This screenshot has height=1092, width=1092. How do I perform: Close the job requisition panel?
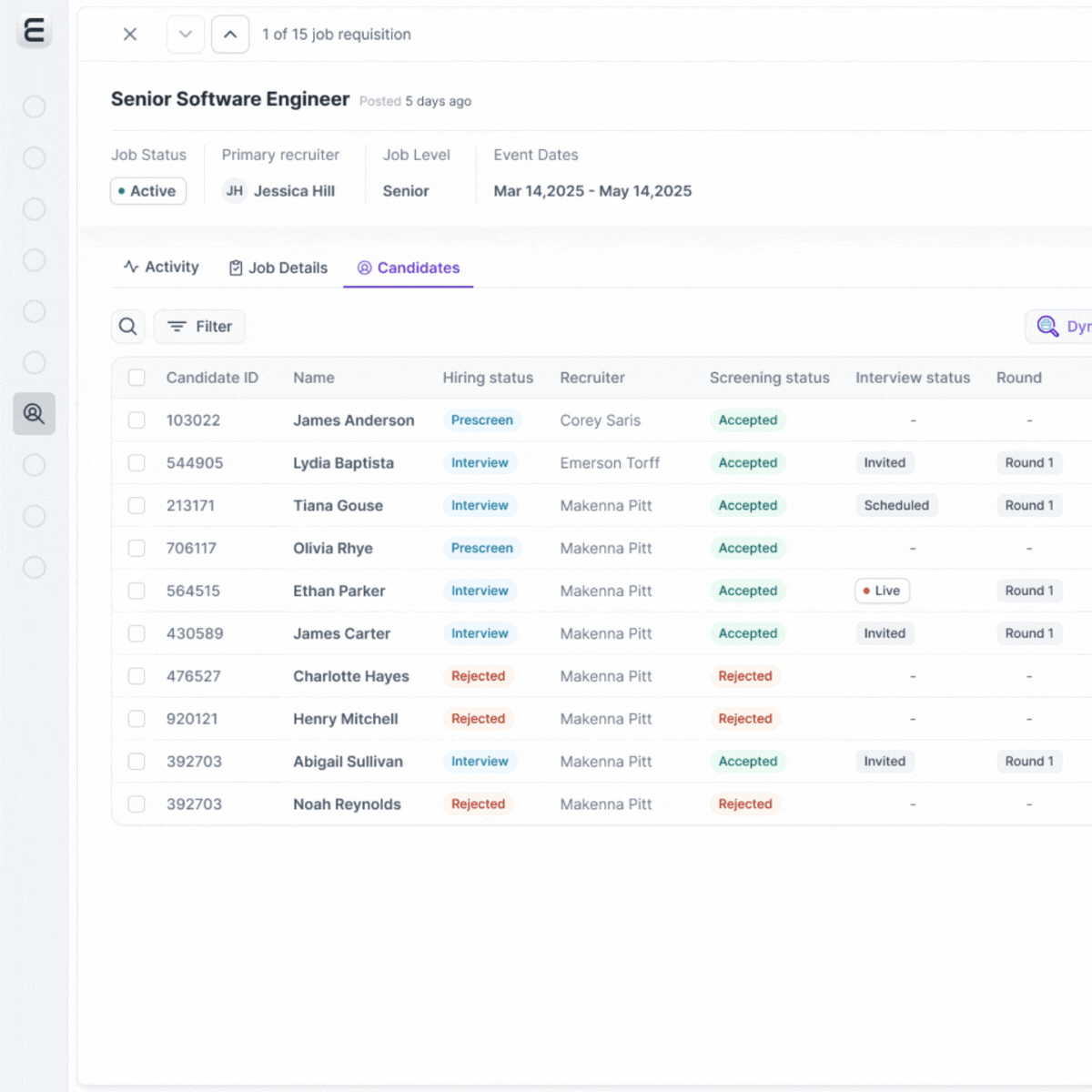point(130,35)
